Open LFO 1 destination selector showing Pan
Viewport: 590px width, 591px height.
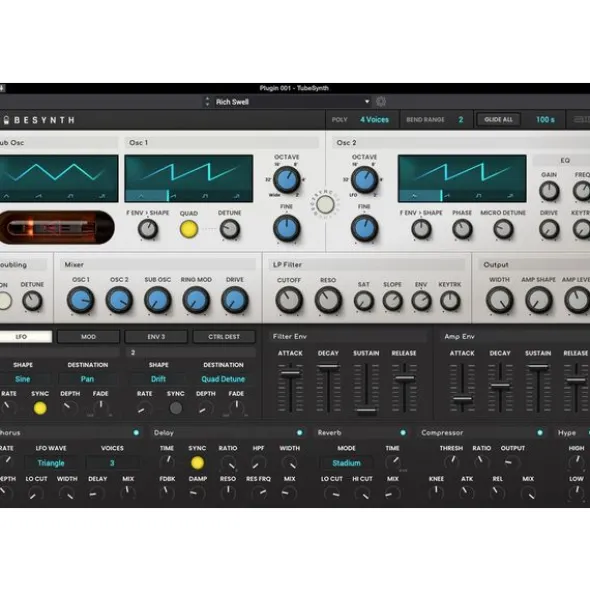[87, 379]
